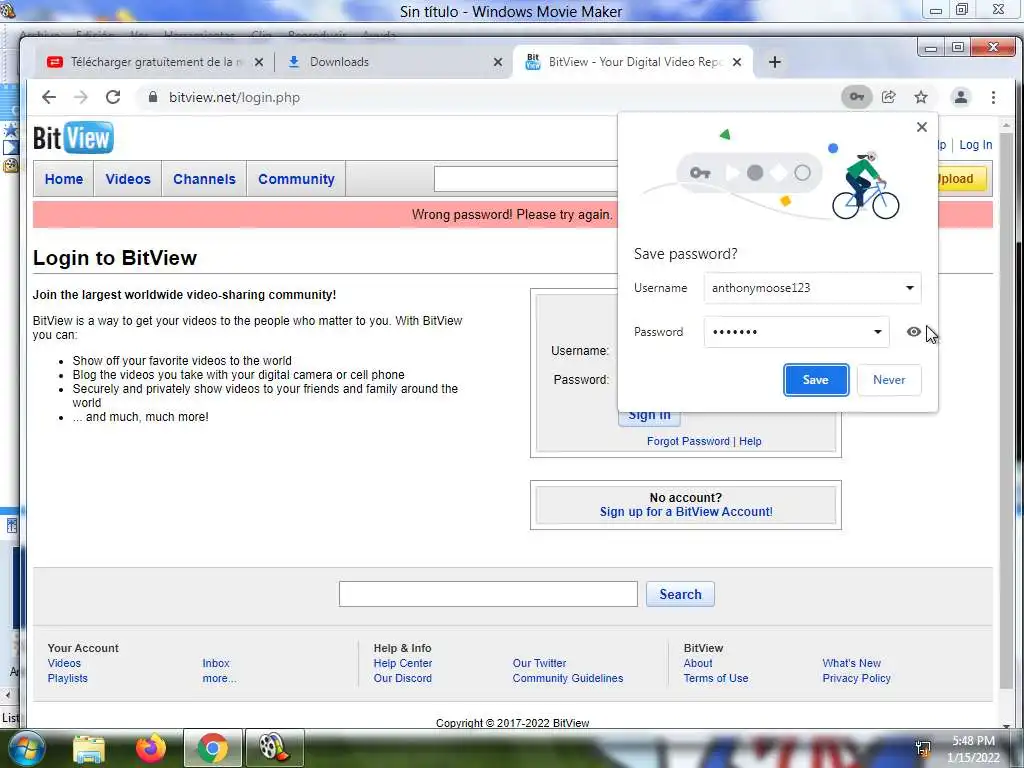Open Our Twitter footer link
1024x768 pixels.
tap(539, 664)
